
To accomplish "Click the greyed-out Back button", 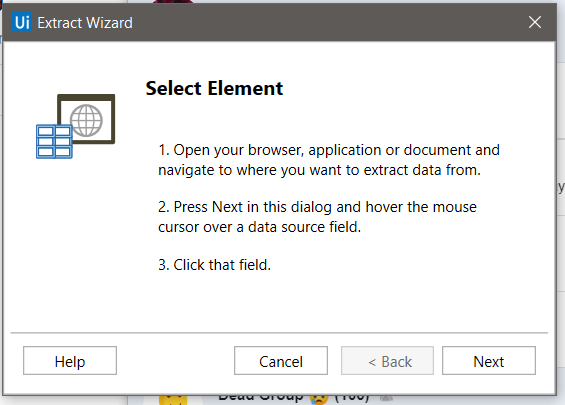I will pos(387,361).
